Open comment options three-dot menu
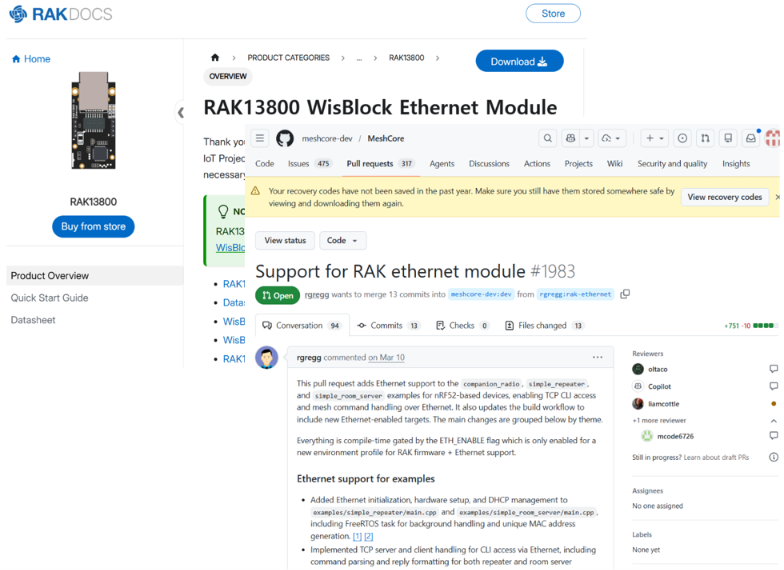Image resolution: width=784 pixels, height=570 pixels. coord(598,358)
